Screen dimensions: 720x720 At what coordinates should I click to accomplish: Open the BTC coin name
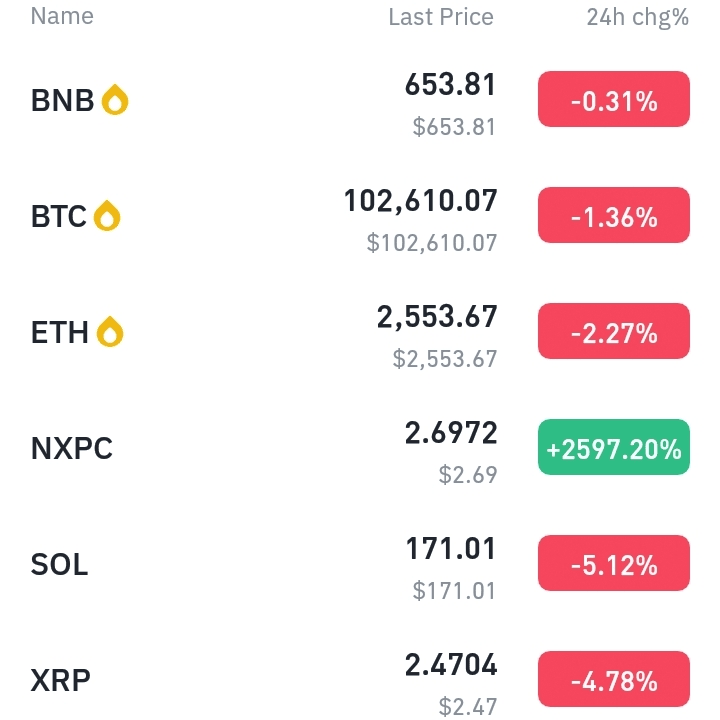coord(58,216)
